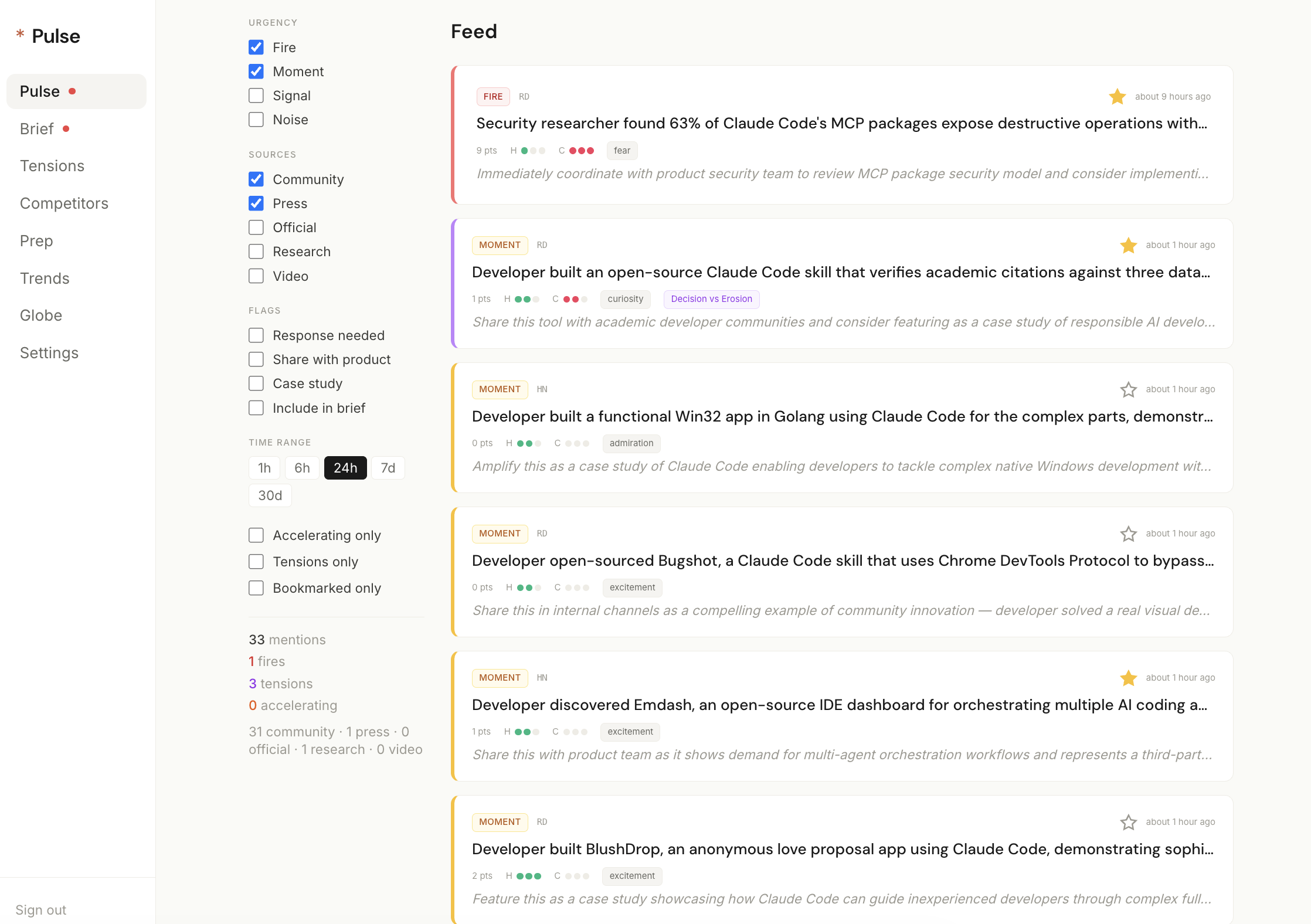The width and height of the screenshot is (1311, 924).
Task: Bookmark the Bugshot post
Action: pos(1129,534)
